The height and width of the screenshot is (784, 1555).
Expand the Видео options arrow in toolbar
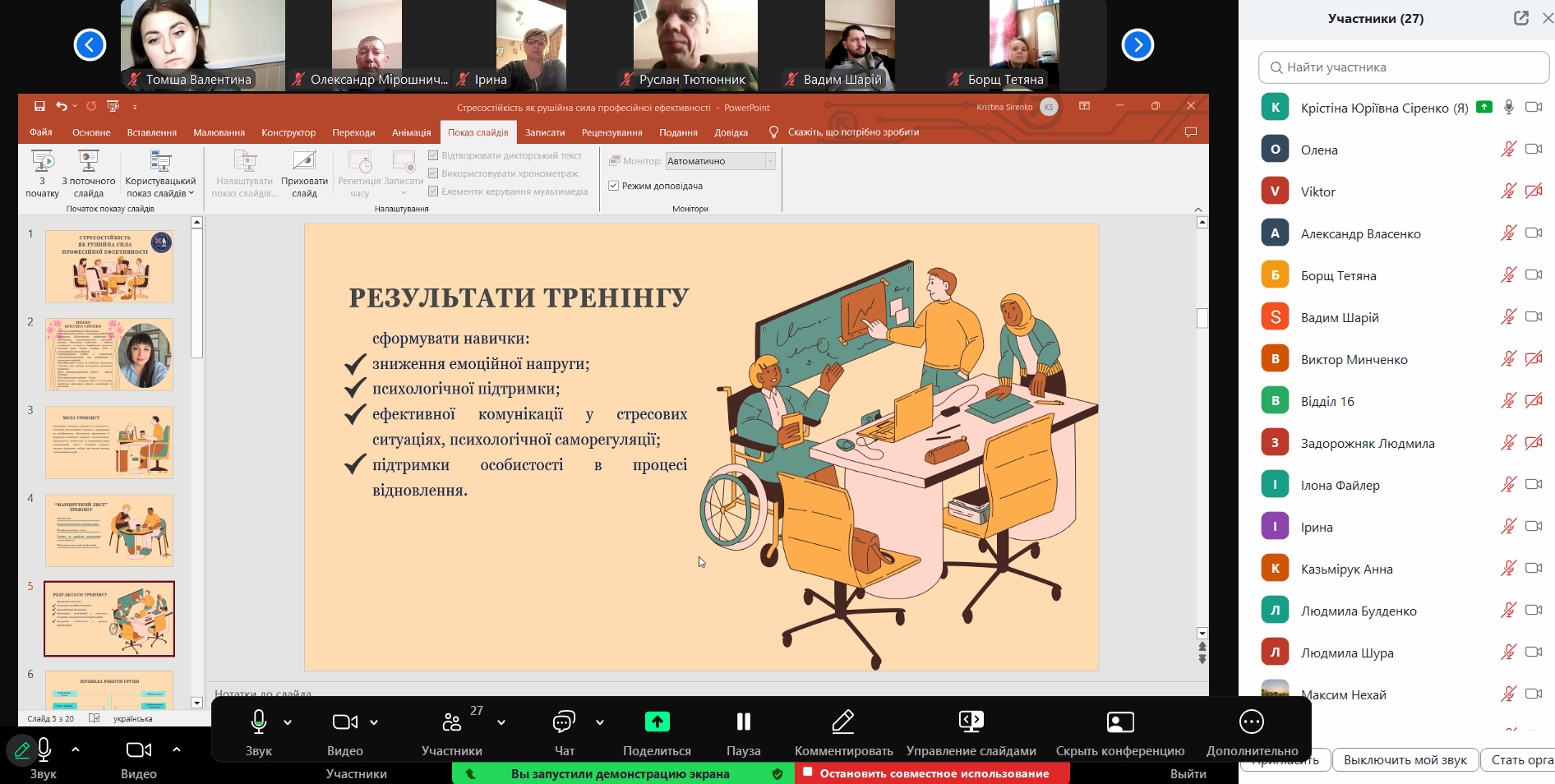click(x=374, y=722)
